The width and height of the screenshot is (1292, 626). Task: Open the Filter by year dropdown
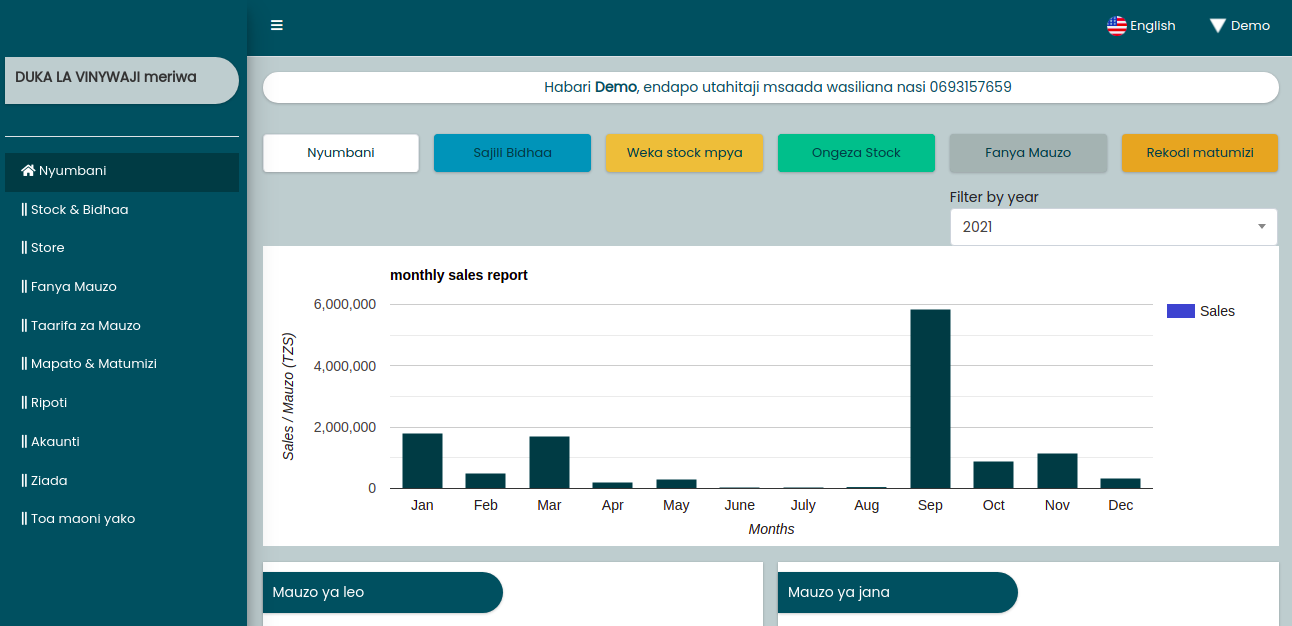click(x=1113, y=227)
